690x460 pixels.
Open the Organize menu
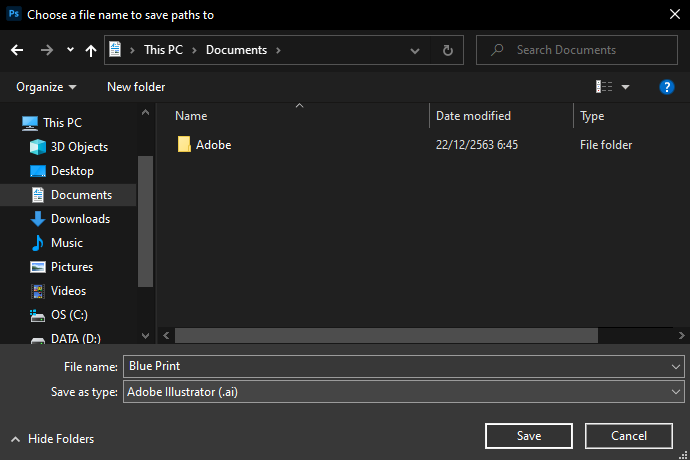(x=46, y=87)
